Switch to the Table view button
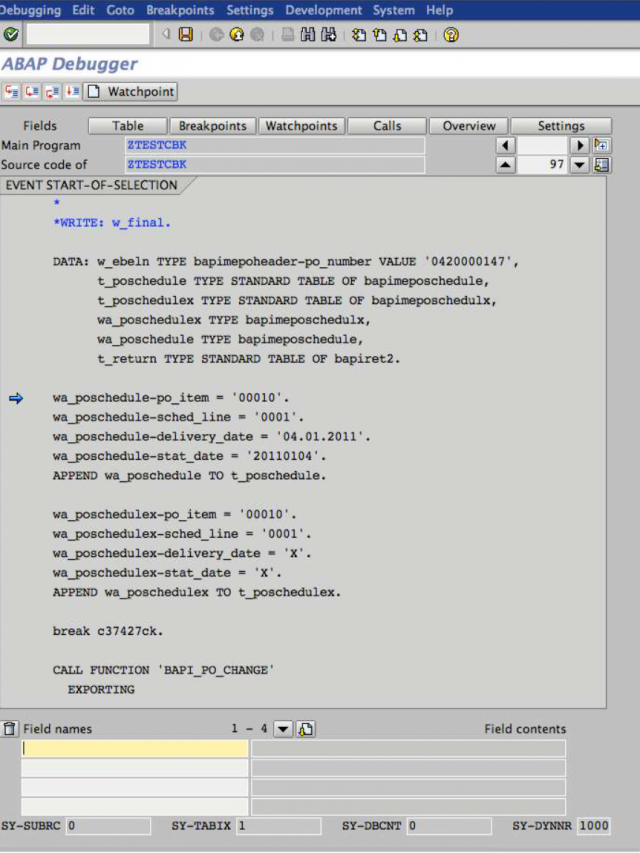The height and width of the screenshot is (853, 640). tap(127, 126)
